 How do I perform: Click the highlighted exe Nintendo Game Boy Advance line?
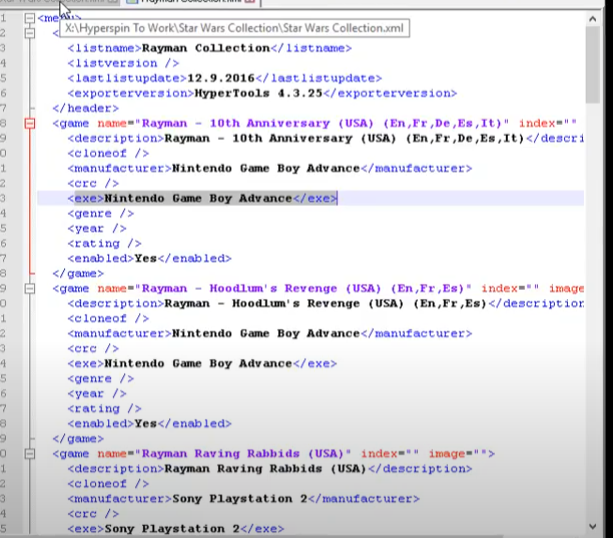tap(202, 198)
